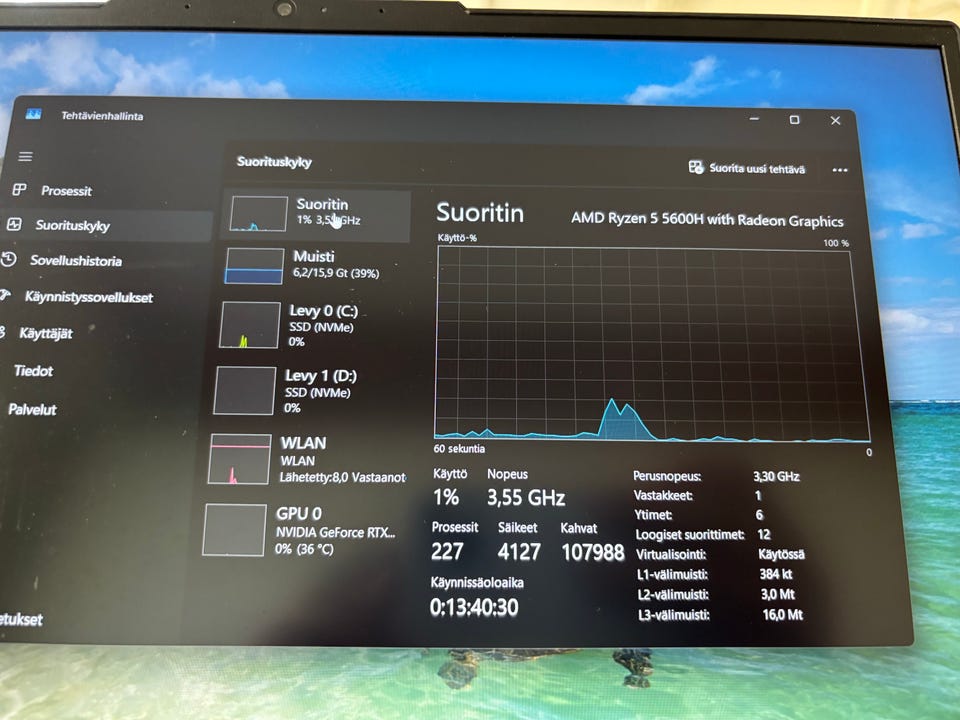Open Tiedot page

(33, 371)
